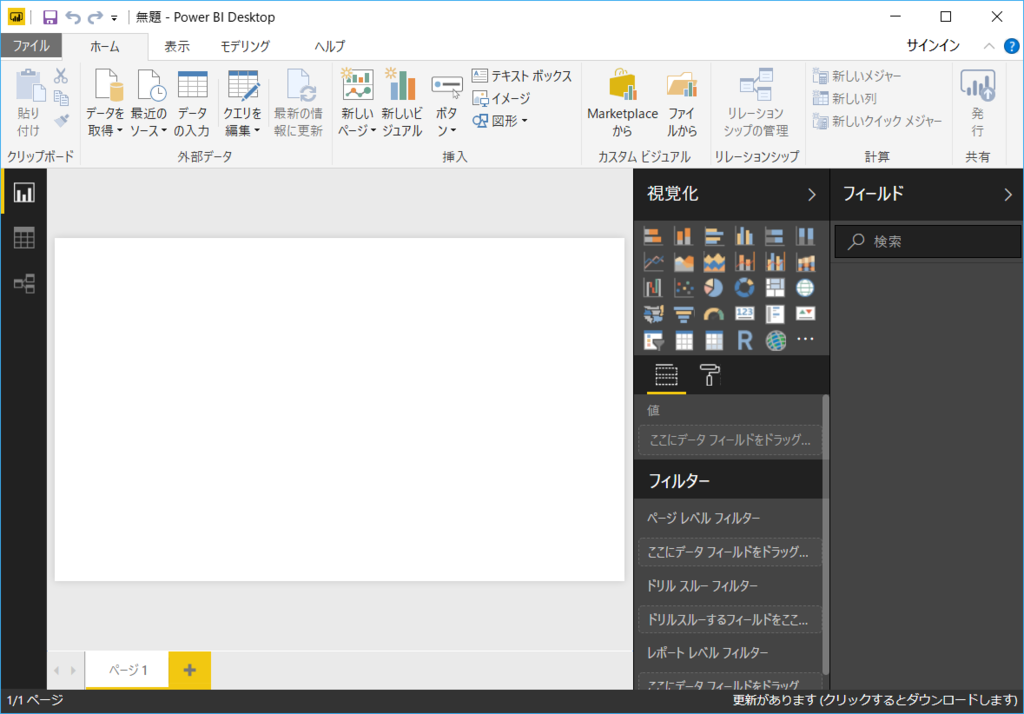The width and height of the screenshot is (1024, 714).
Task: Click the Save icon in title bar
Action: coord(50,17)
